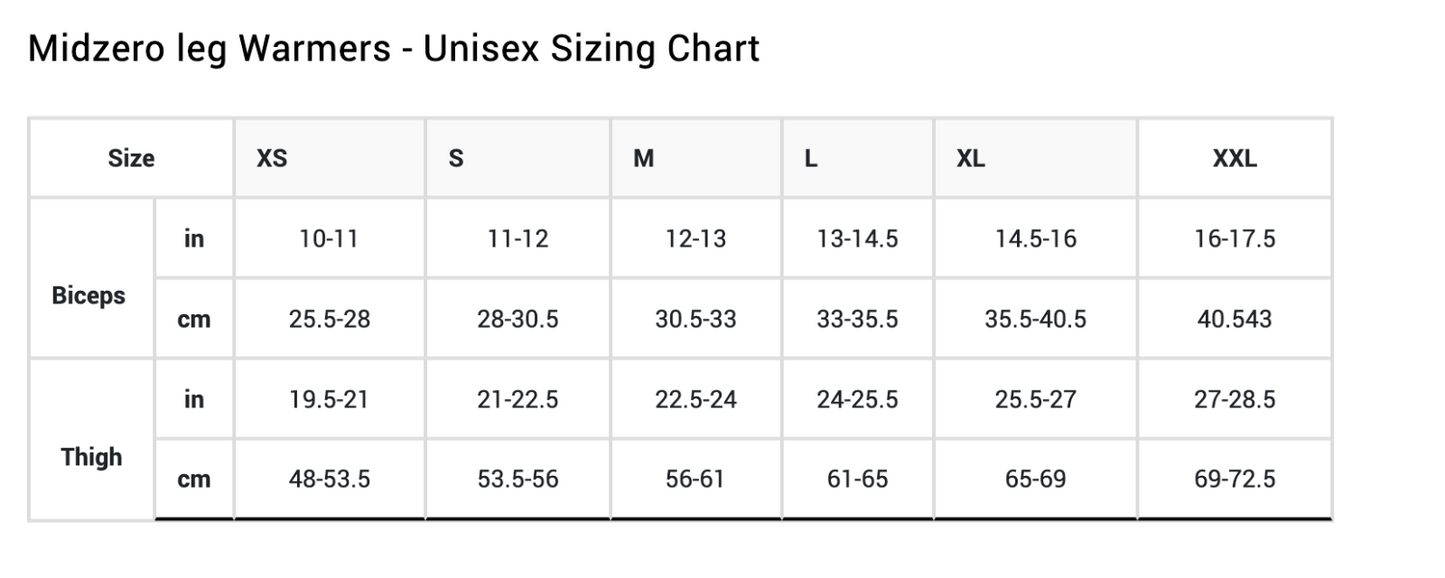1445x578 pixels.
Task: Select the M column header
Action: tap(644, 158)
